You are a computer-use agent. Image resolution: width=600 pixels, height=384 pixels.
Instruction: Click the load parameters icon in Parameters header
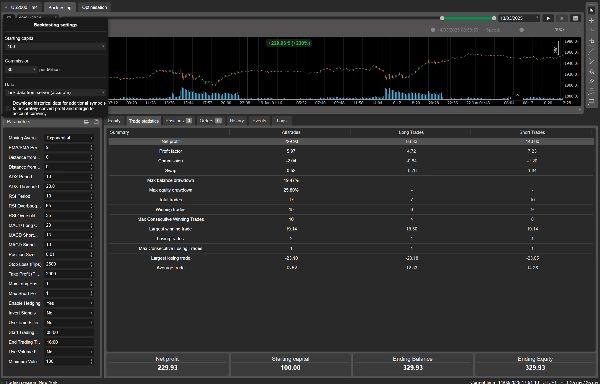pos(86,122)
